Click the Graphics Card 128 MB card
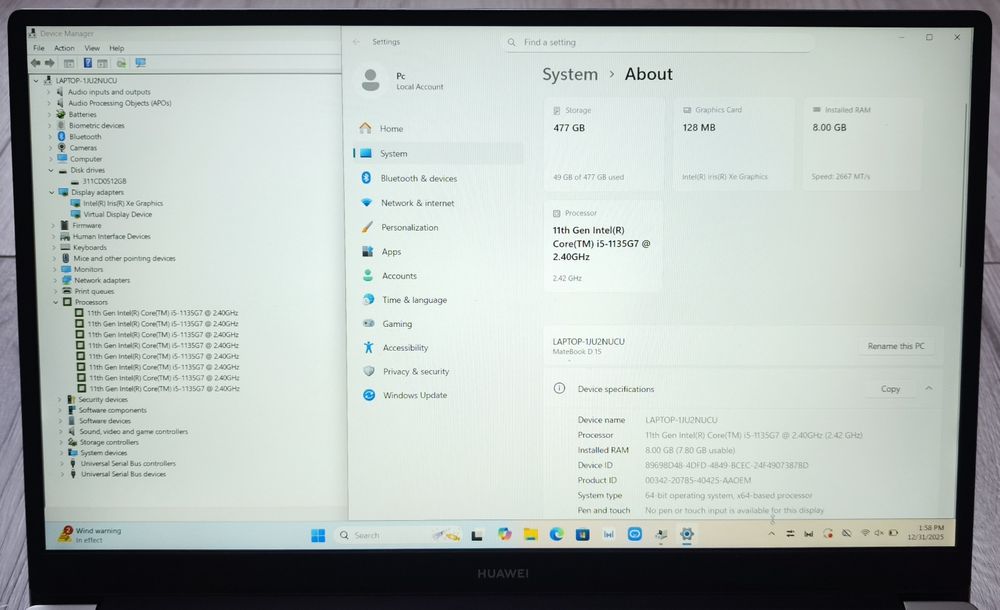This screenshot has width=1000, height=610. (x=733, y=144)
